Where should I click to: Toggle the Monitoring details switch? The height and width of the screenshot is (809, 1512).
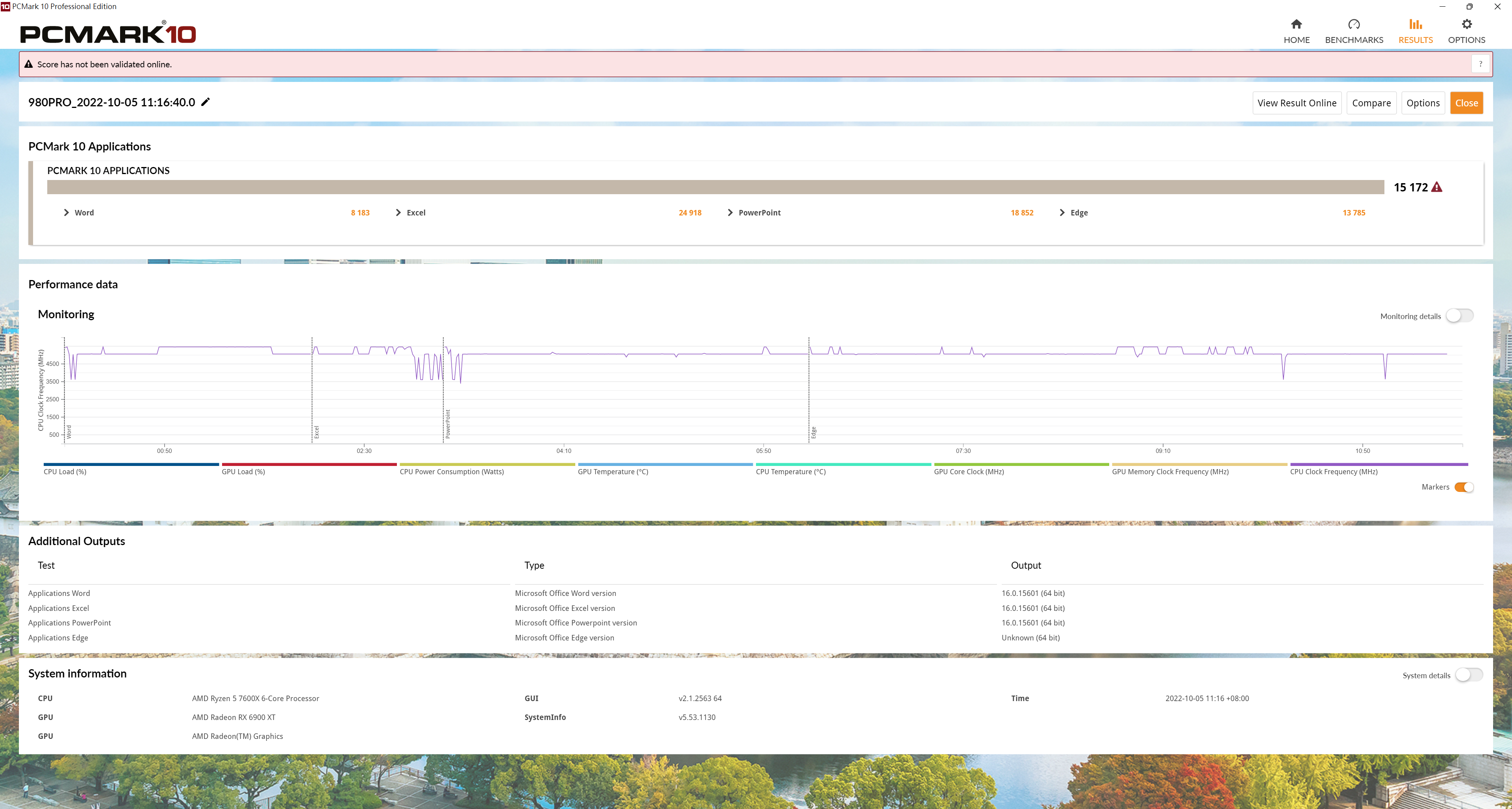tap(1459, 316)
